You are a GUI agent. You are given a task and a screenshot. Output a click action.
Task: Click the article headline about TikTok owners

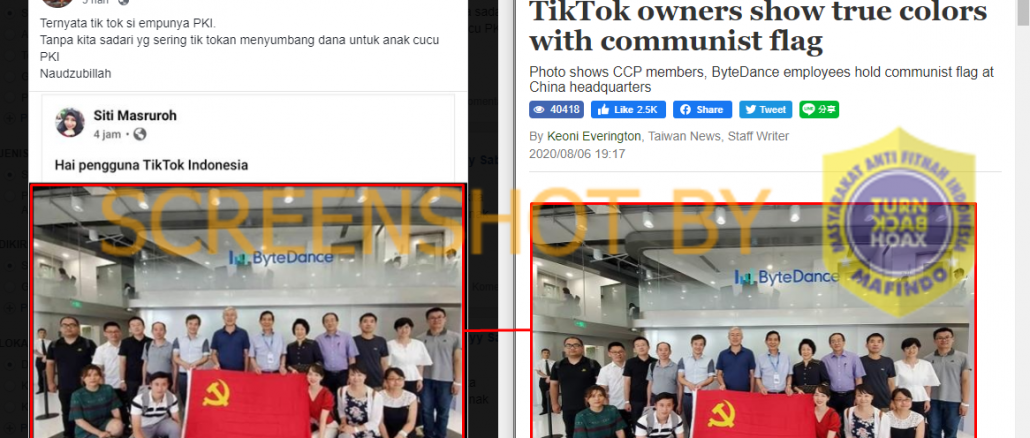pyautogui.click(x=758, y=26)
